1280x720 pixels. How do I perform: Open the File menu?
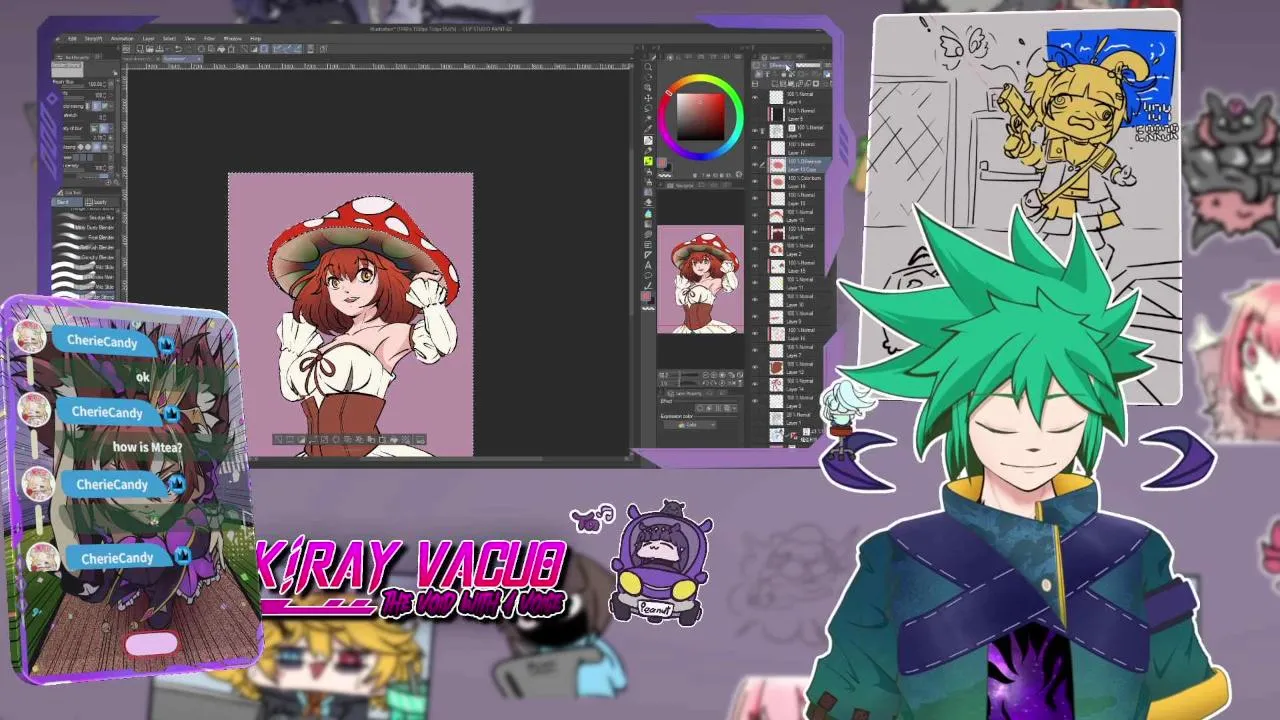click(x=57, y=39)
